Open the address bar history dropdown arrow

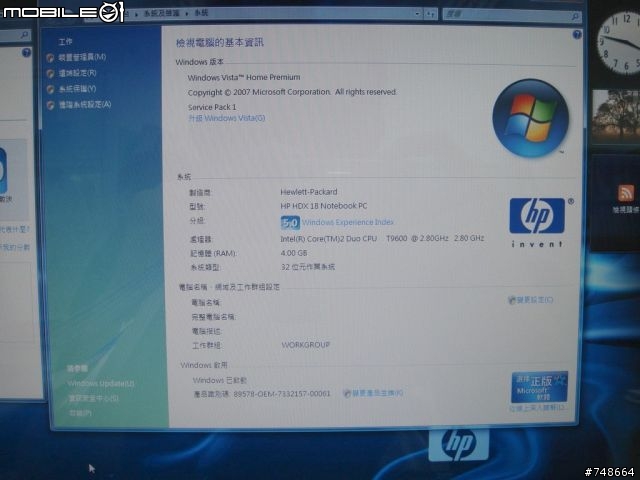pyautogui.click(x=417, y=14)
